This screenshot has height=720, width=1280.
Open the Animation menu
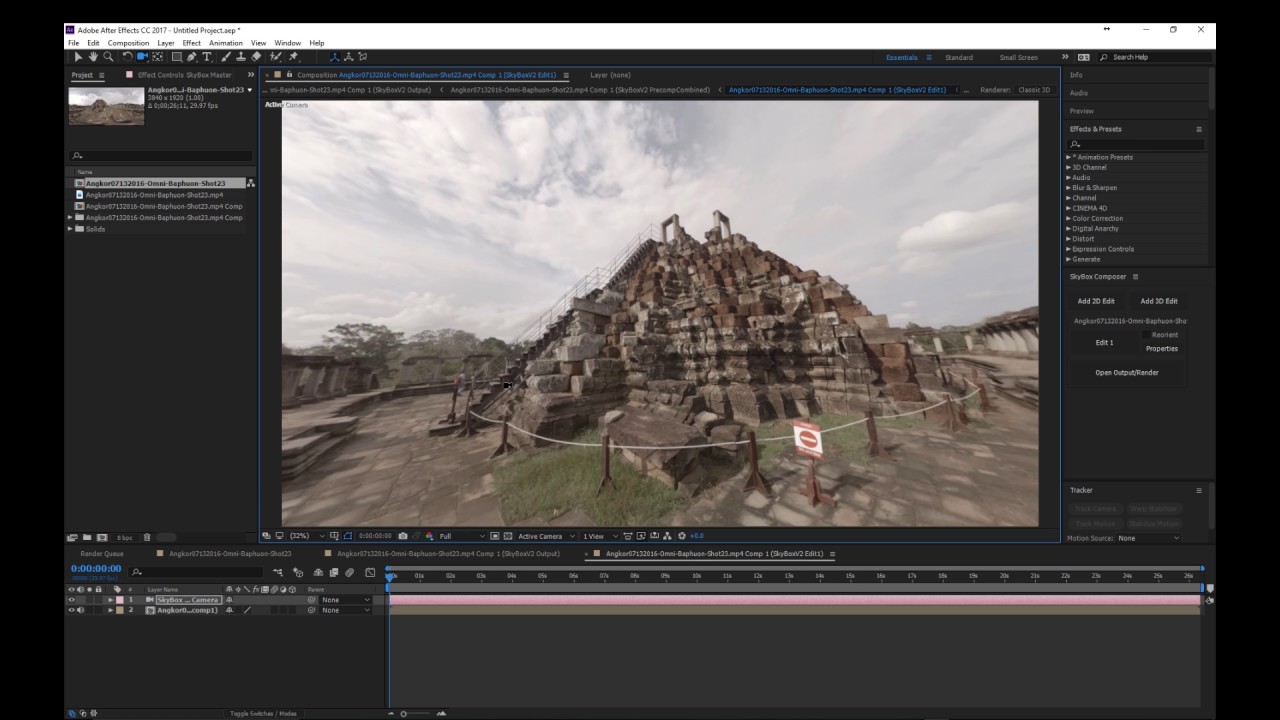(225, 43)
